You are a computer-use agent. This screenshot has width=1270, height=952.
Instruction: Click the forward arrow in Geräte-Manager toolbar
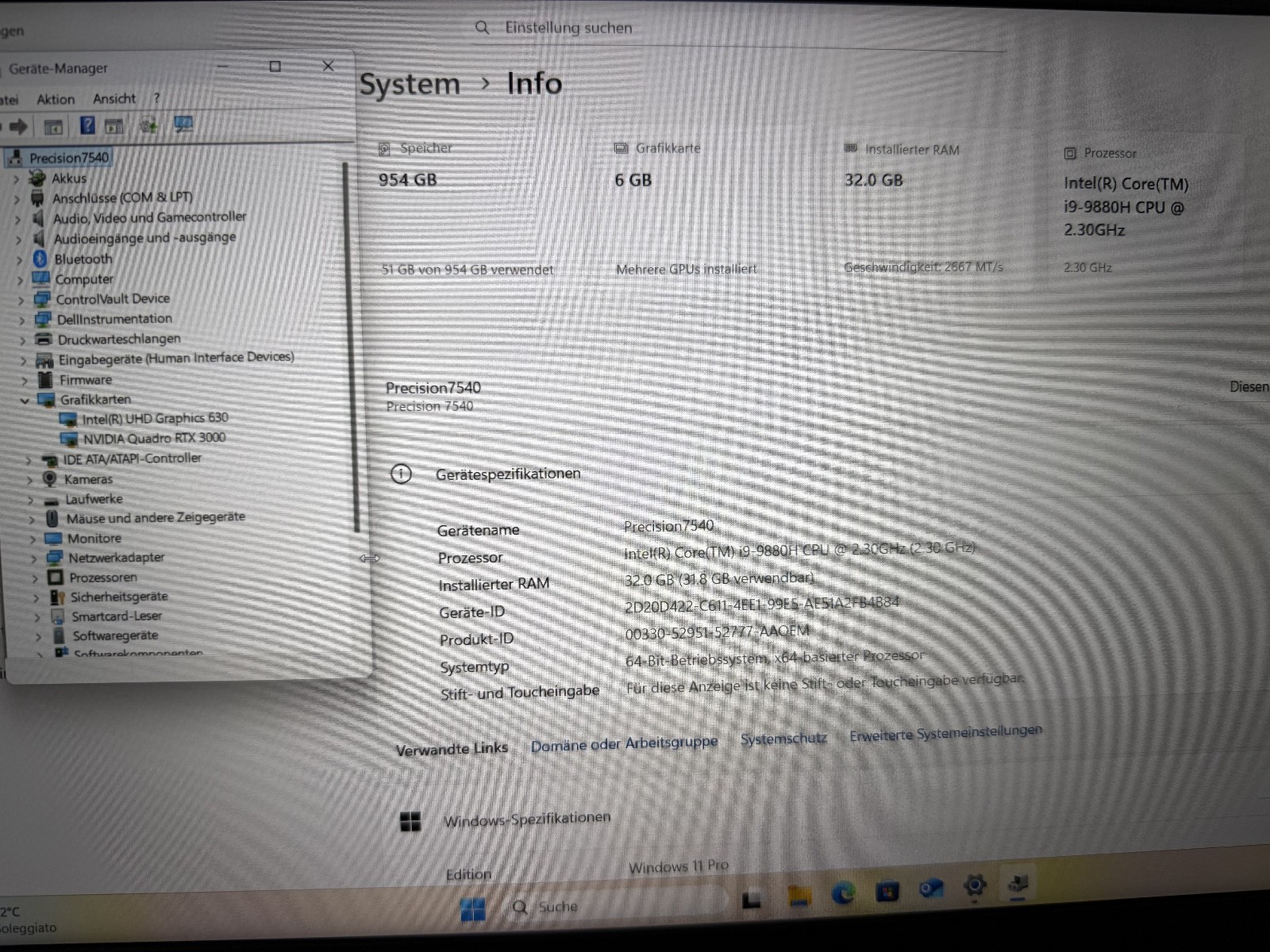click(x=18, y=126)
